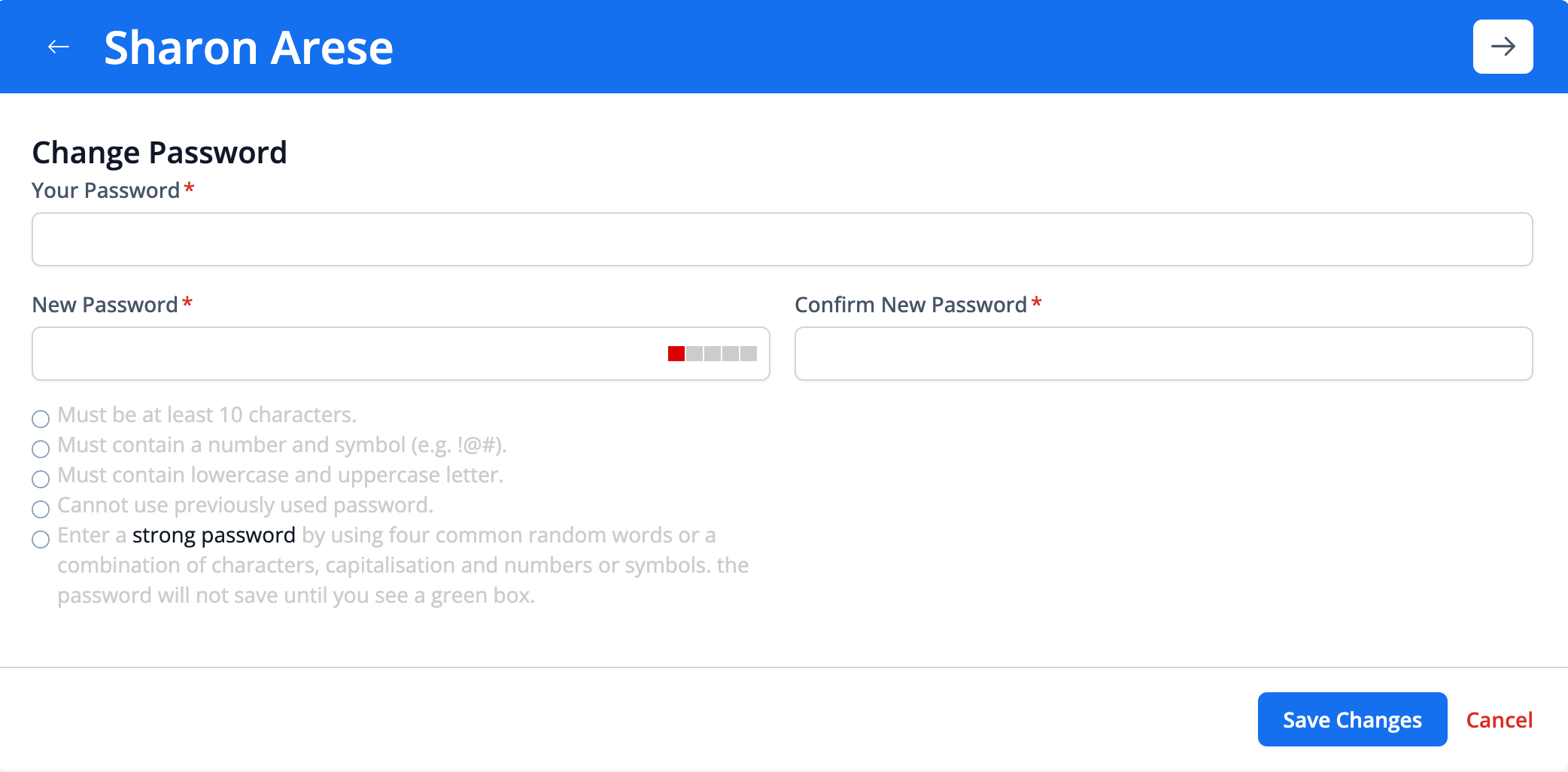Click circle beside 'previously used password' rule

(41, 509)
